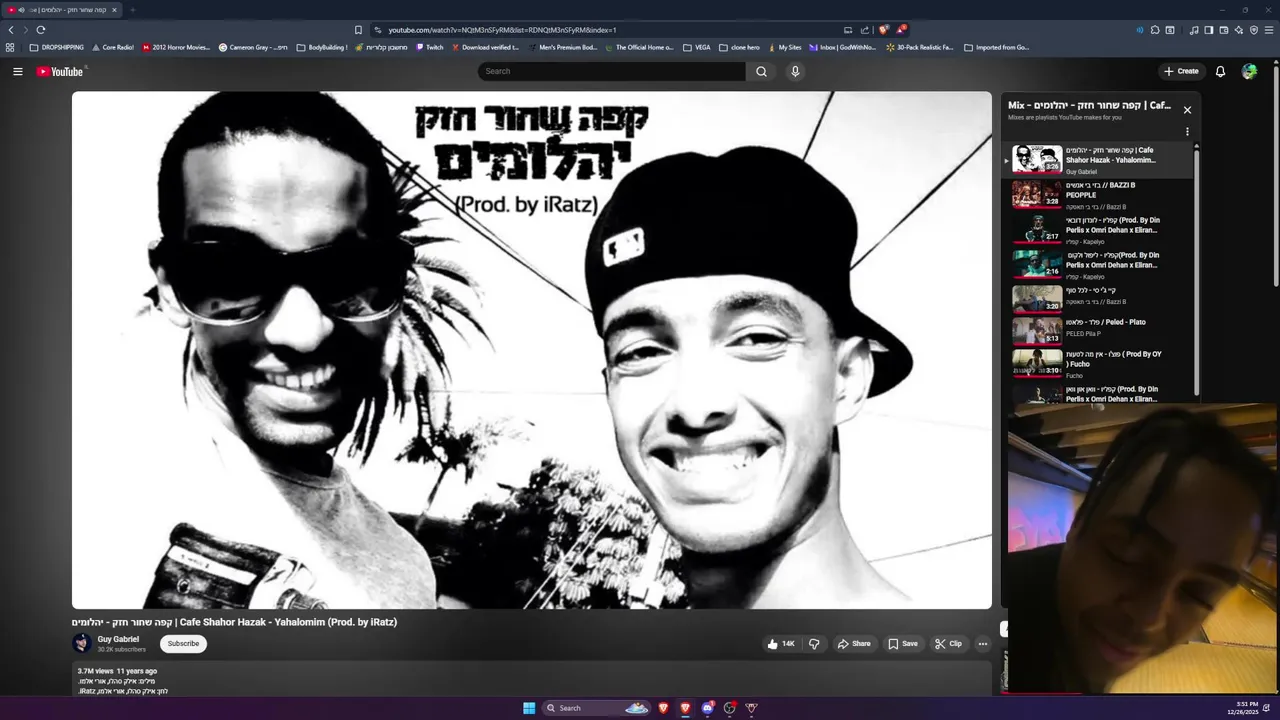Like the video with thumbs up

click(x=781, y=644)
